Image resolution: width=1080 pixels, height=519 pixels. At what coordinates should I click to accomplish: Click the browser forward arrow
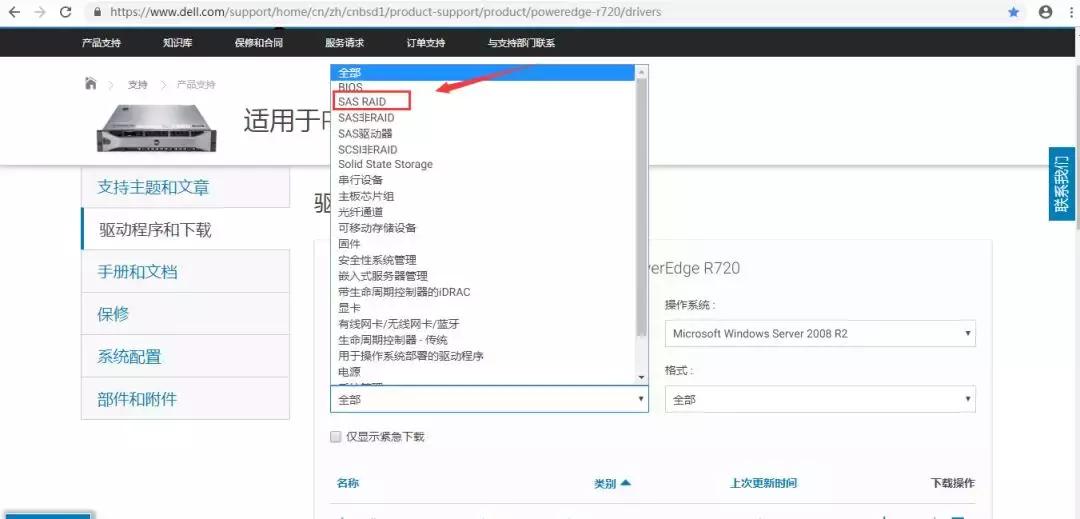40,12
